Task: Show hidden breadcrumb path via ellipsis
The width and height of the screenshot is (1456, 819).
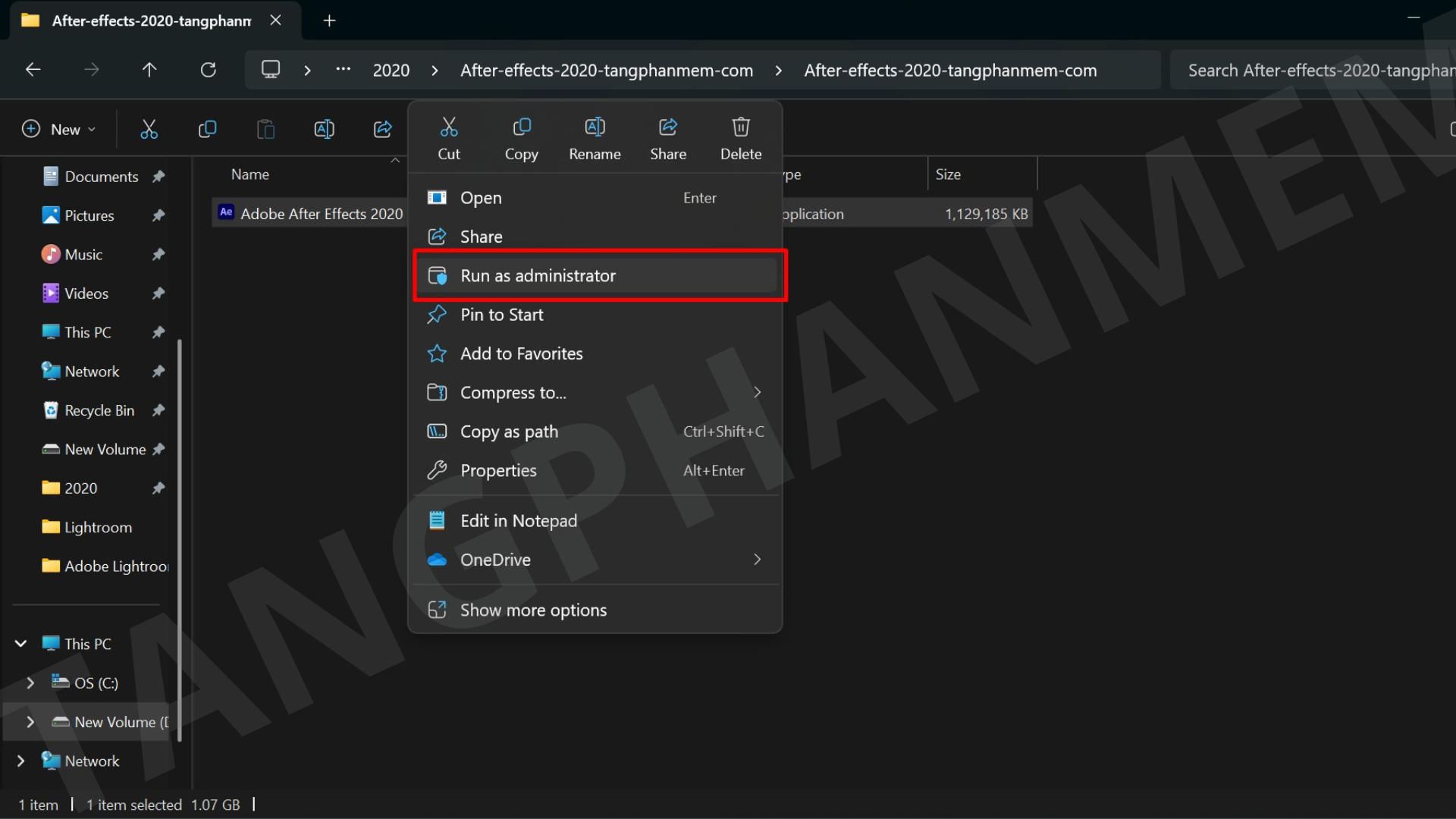Action: pos(344,70)
